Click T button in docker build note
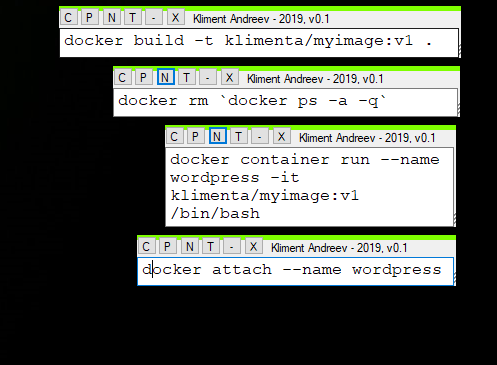This screenshot has height=365, width=497. [x=133, y=17]
